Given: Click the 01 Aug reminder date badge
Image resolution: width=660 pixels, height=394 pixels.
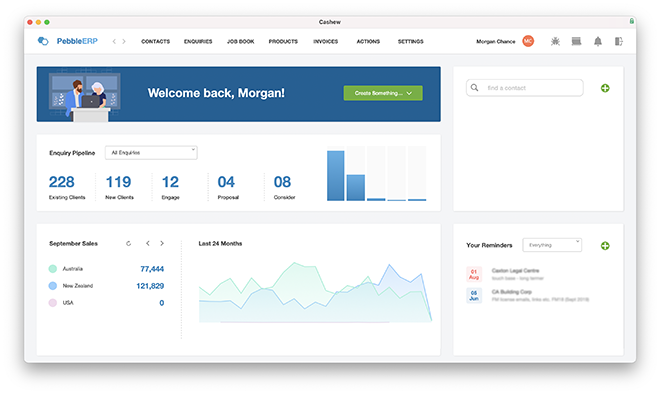Looking at the screenshot, I should [x=474, y=274].
